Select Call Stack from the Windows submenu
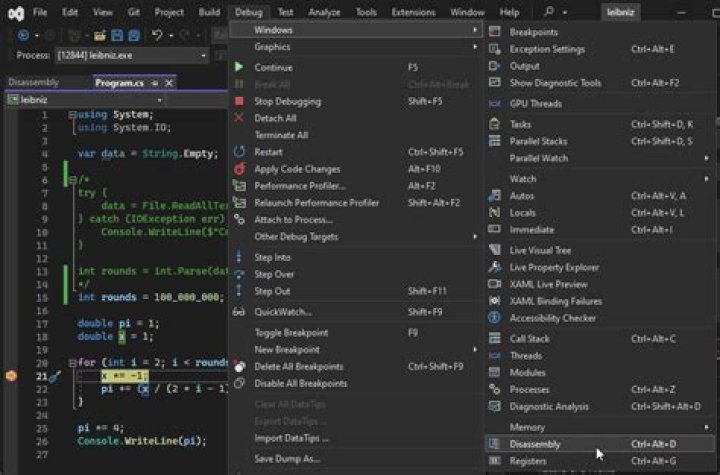The image size is (720, 475). (x=529, y=339)
